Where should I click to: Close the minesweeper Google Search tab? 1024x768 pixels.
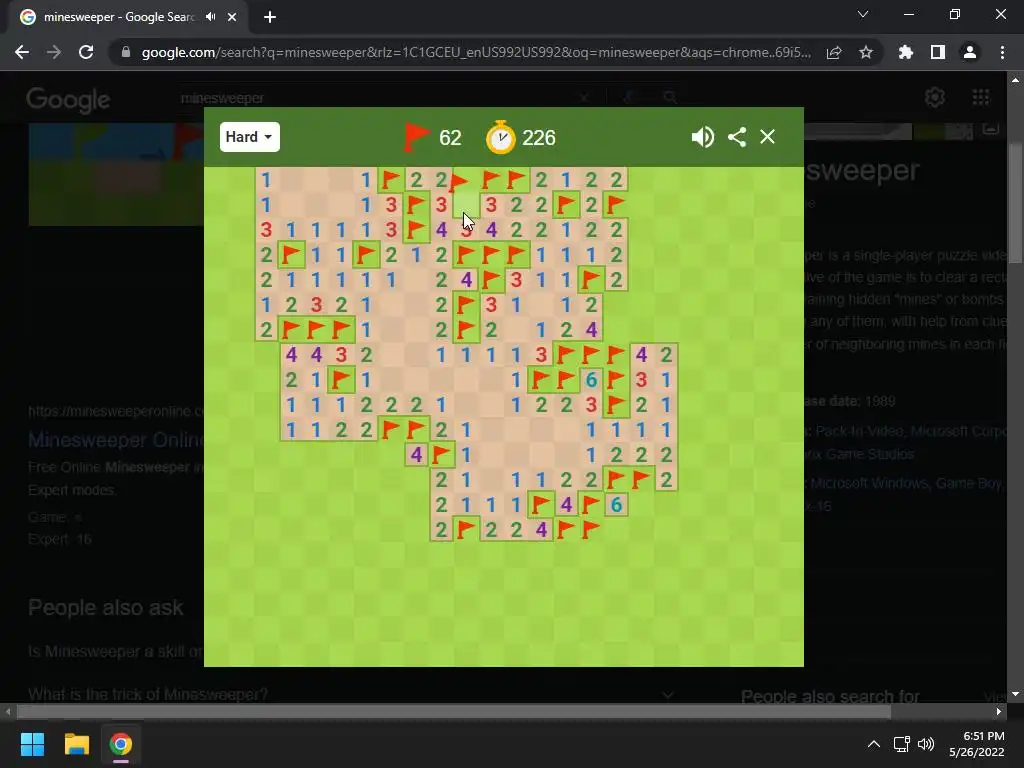tap(232, 17)
